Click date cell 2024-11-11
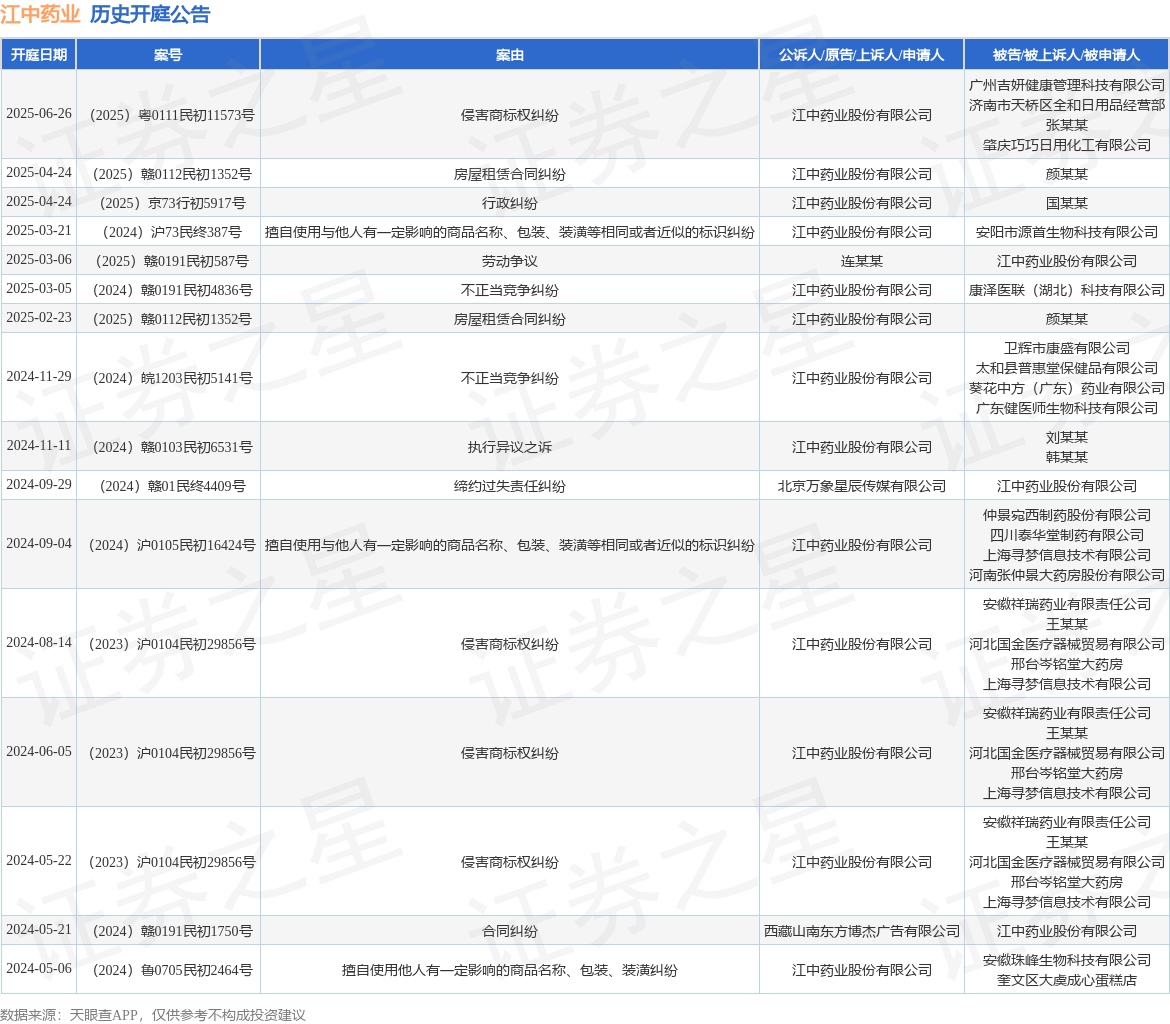Screen dimensions: 1170x1024 pos(39,446)
